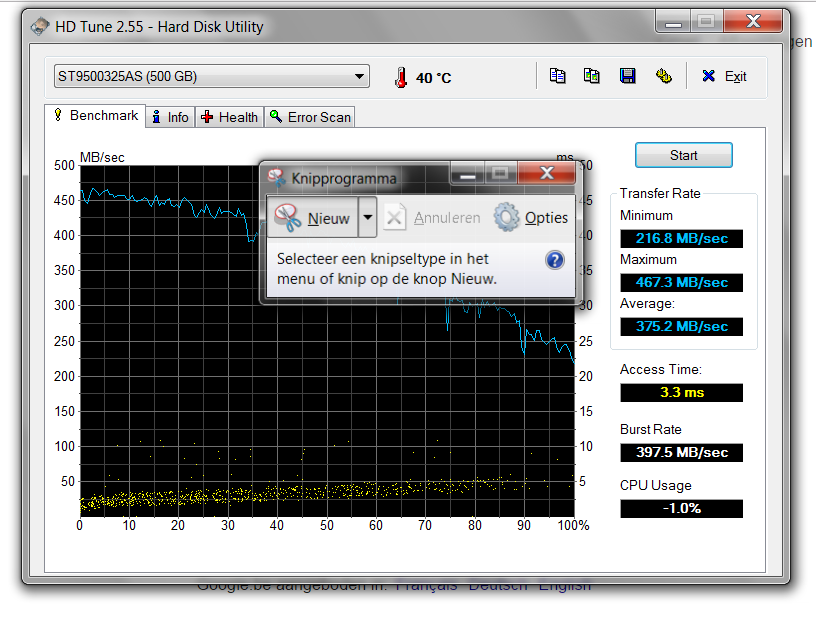The width and height of the screenshot is (816, 621).
Task: Click Nieuw in the Knipprogramma window
Action: point(313,218)
